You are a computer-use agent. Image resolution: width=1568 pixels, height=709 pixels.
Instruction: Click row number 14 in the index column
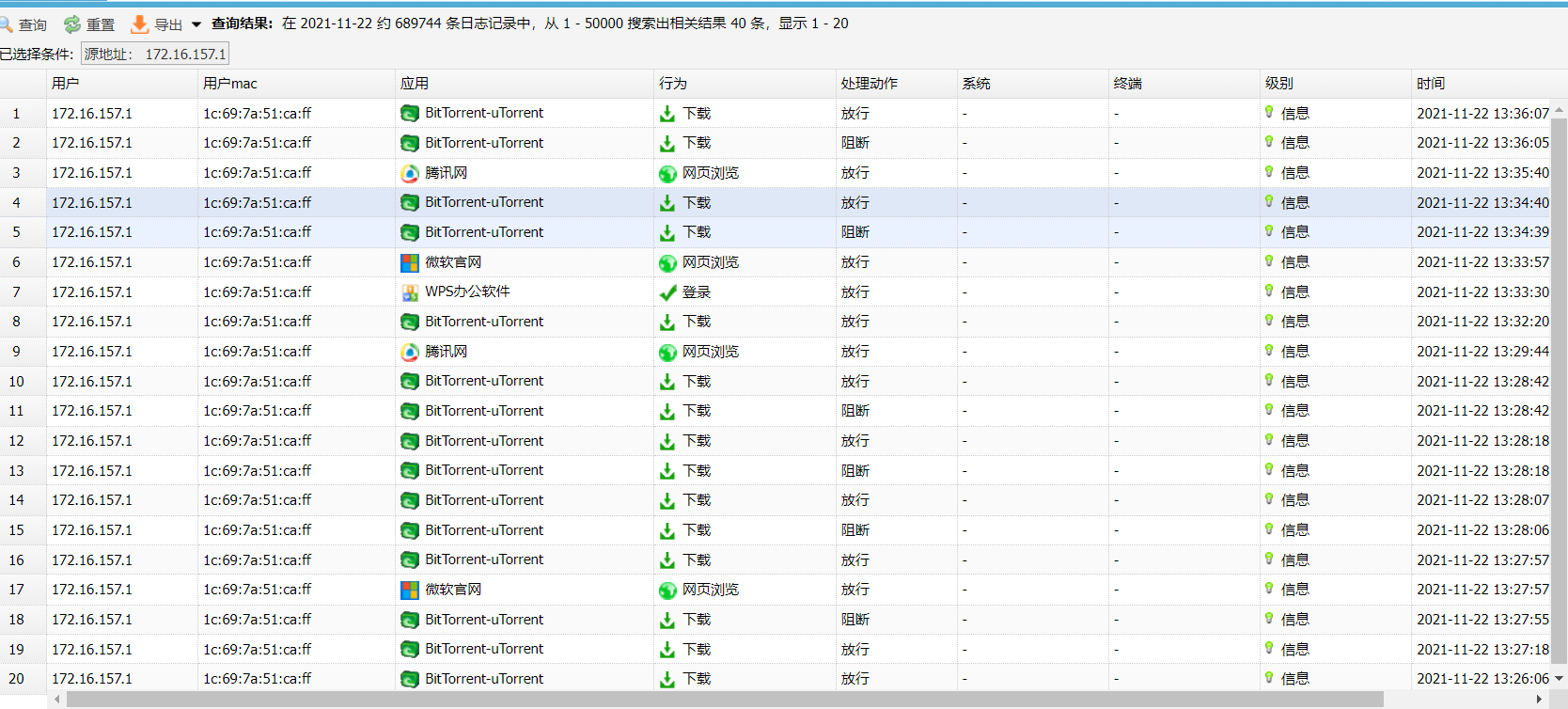click(x=17, y=500)
